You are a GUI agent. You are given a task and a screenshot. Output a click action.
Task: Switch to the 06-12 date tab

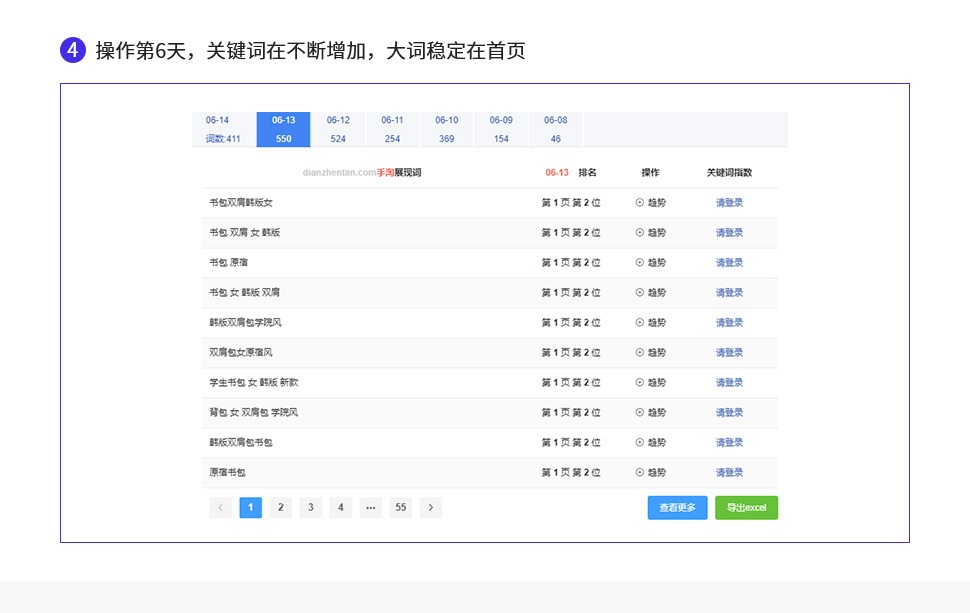click(x=338, y=129)
